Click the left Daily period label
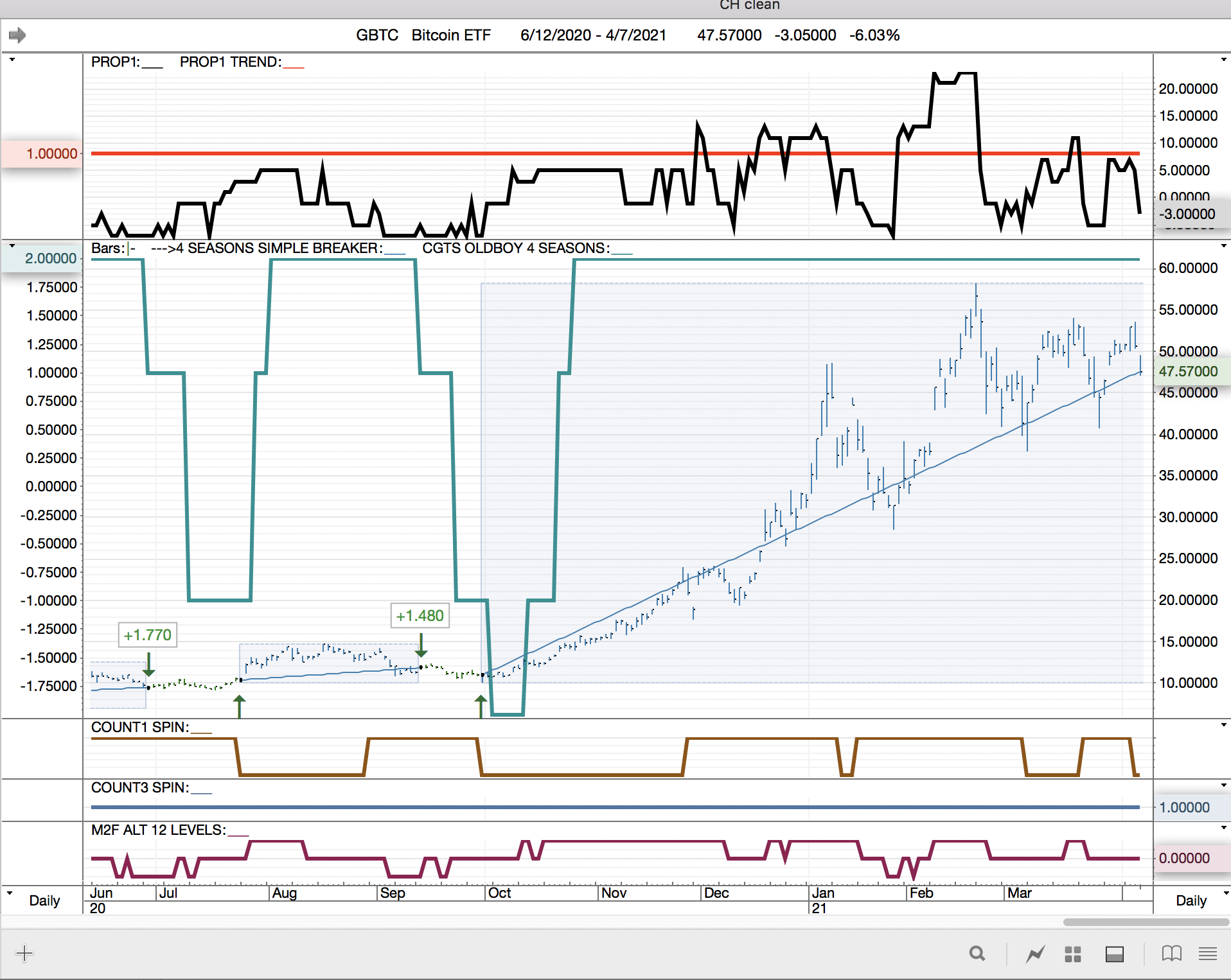 pos(44,901)
